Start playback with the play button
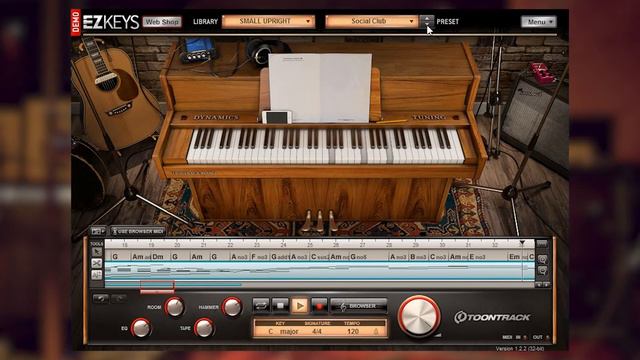This screenshot has height=360, width=640. coord(300,306)
